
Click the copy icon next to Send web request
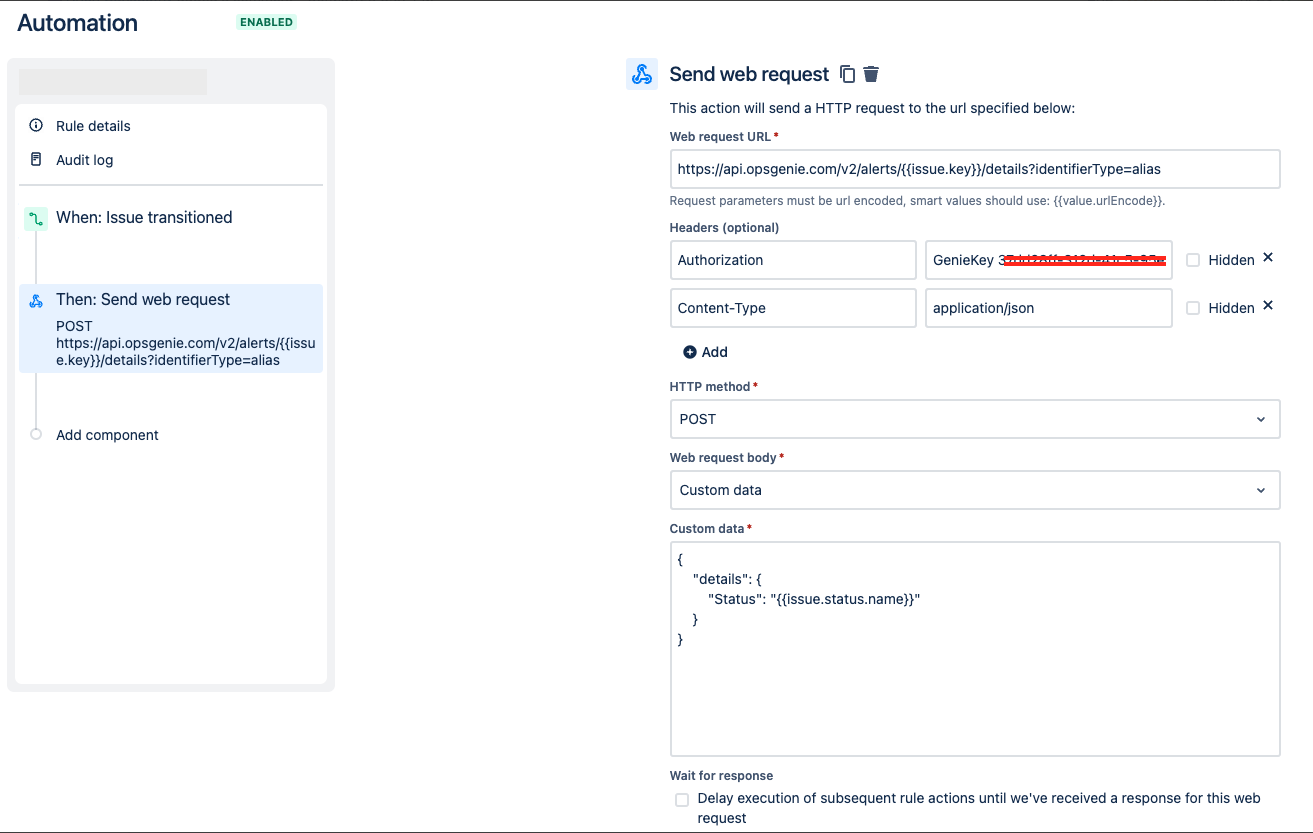coord(847,74)
